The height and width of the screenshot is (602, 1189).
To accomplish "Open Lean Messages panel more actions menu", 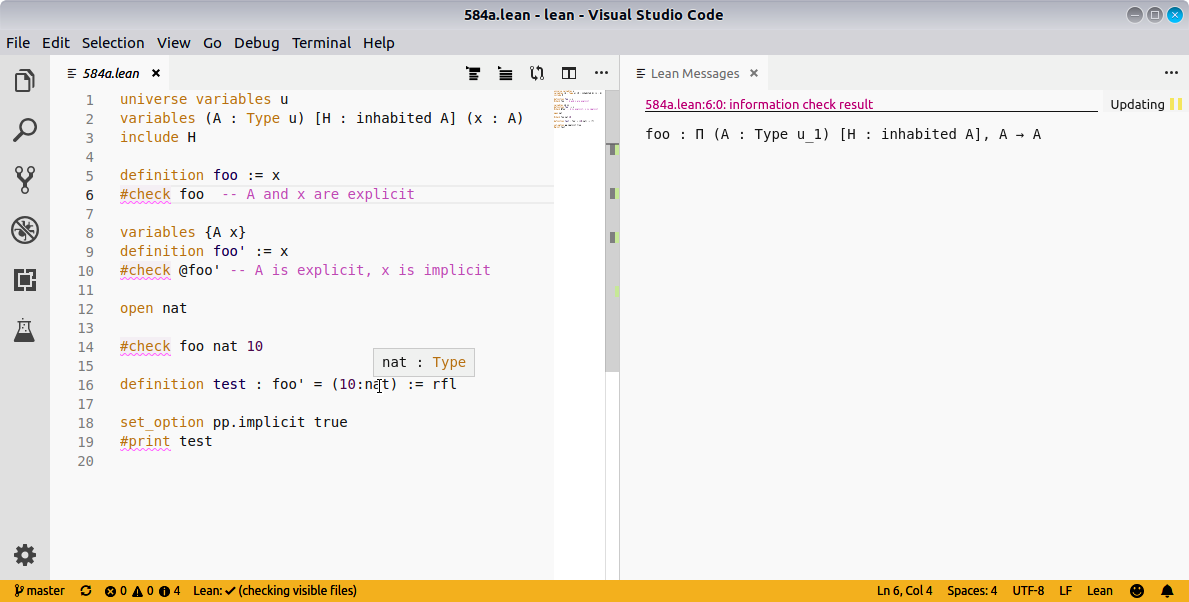I will [1171, 73].
